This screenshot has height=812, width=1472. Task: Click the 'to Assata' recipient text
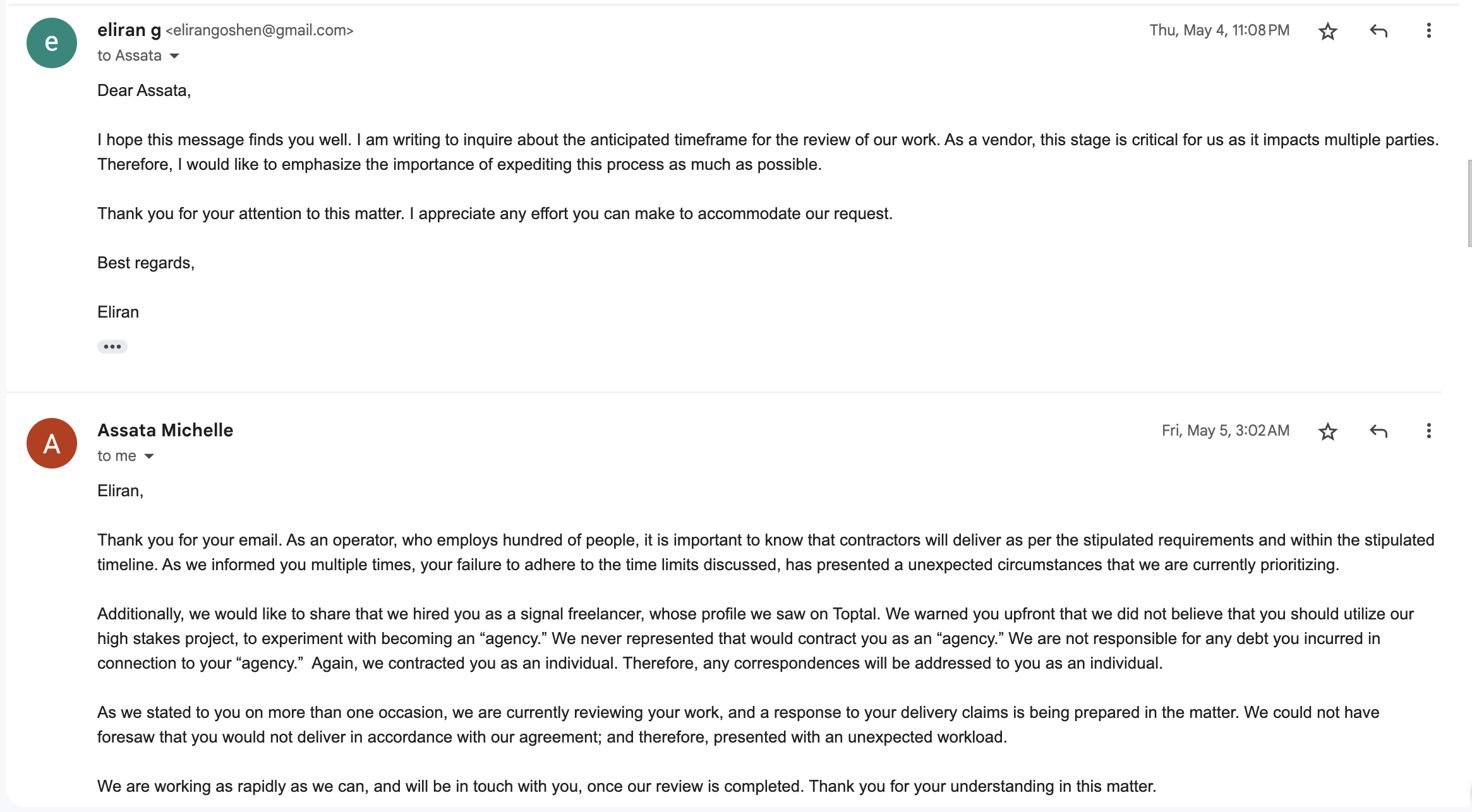[x=130, y=56]
